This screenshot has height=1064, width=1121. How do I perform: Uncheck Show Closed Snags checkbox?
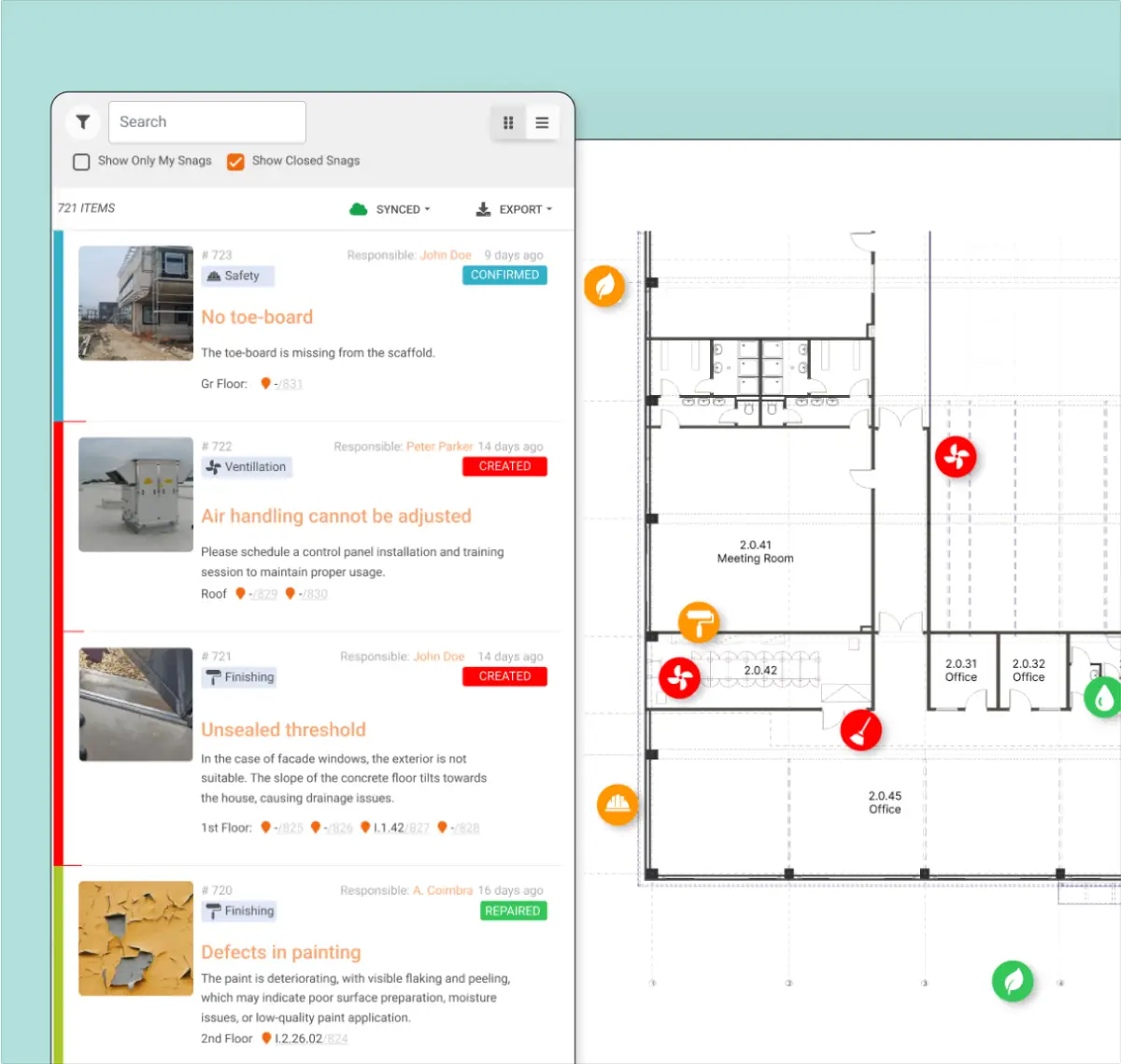(x=236, y=162)
